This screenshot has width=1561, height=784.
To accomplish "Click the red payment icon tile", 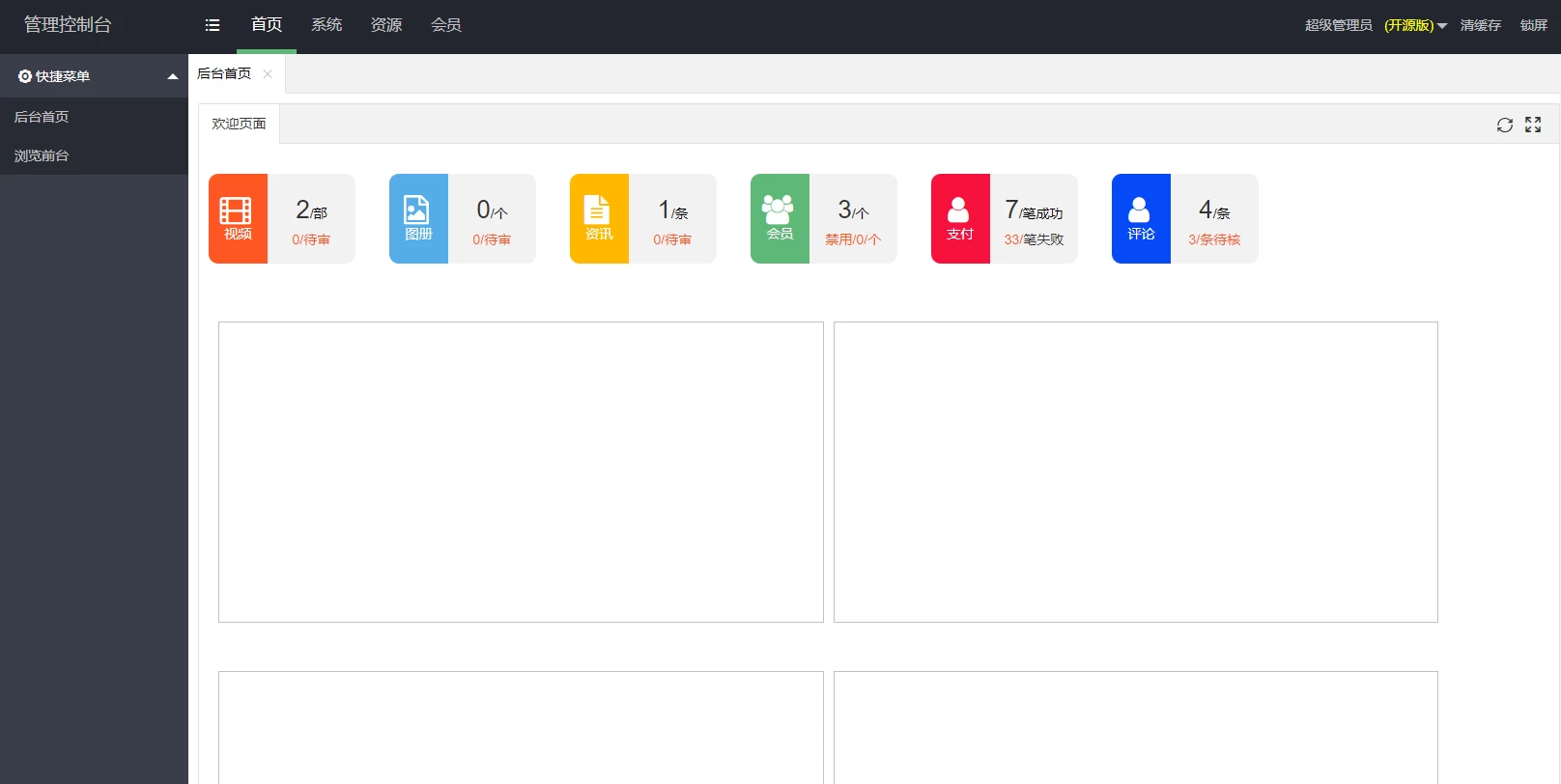I will 960,218.
